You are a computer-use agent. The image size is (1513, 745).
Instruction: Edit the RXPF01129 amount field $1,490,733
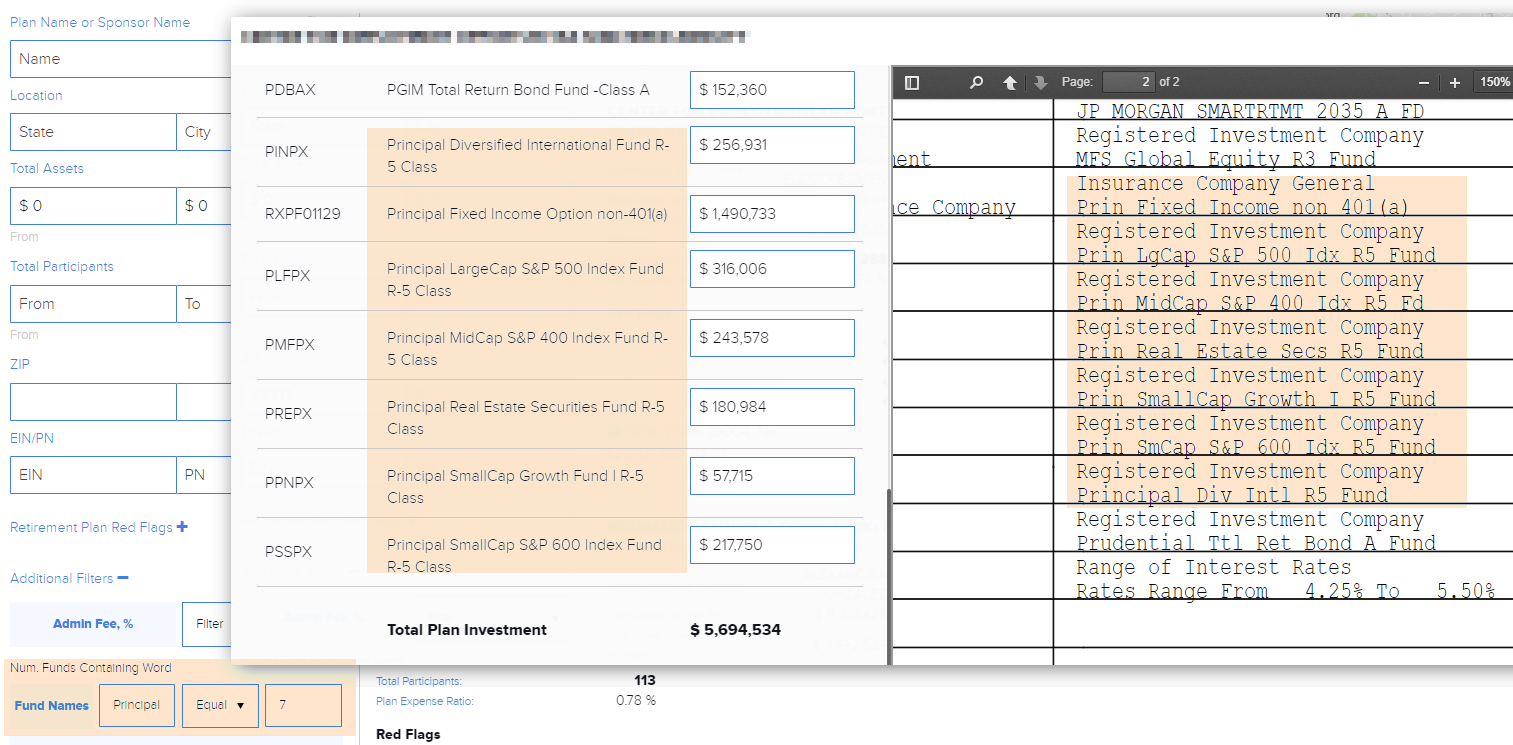(772, 214)
